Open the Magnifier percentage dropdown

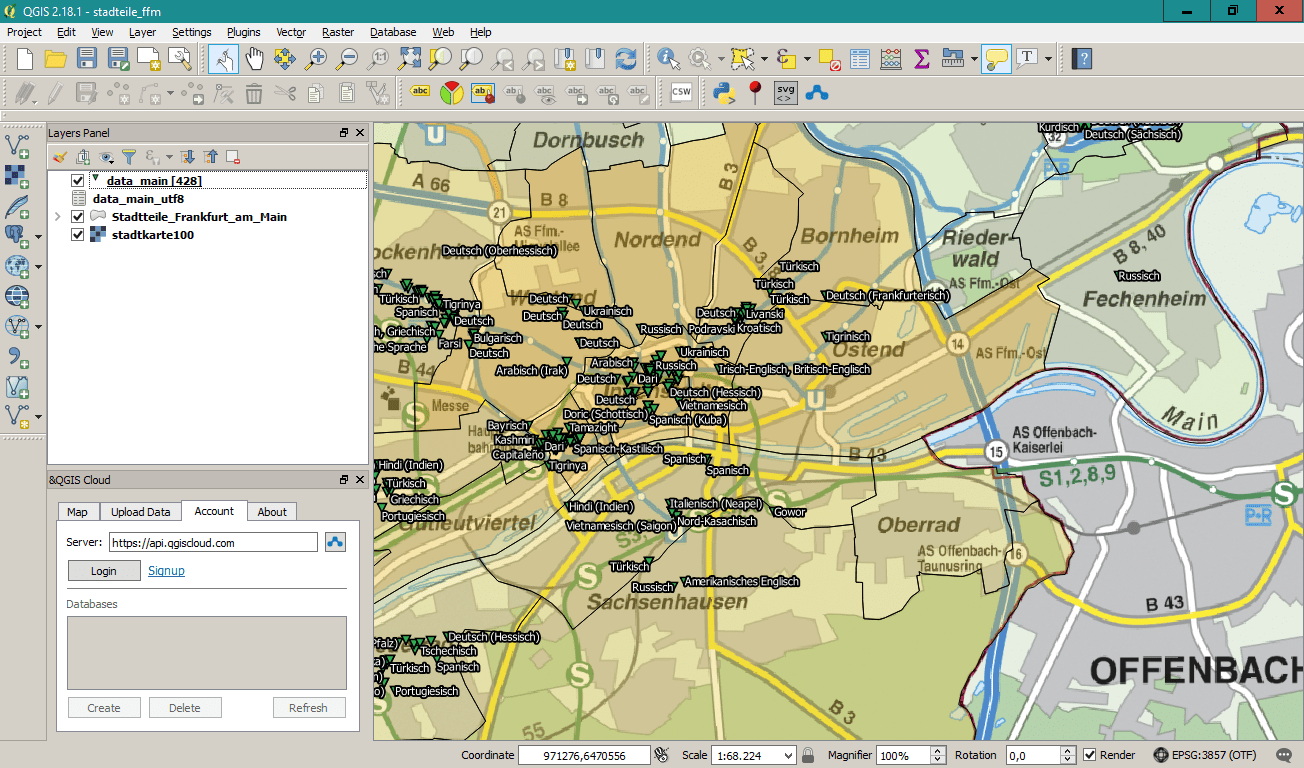[936, 755]
